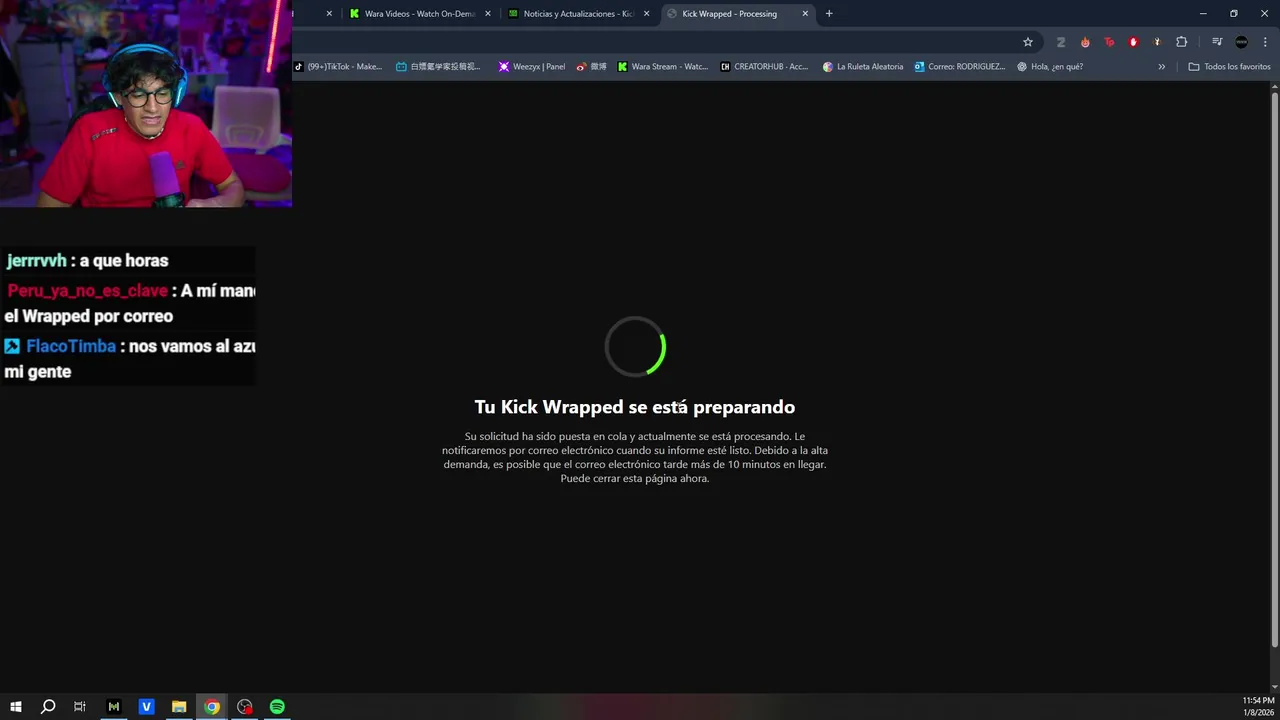Viewport: 1280px width, 720px height.
Task: Open the Chrome profile avatar
Action: (1241, 42)
